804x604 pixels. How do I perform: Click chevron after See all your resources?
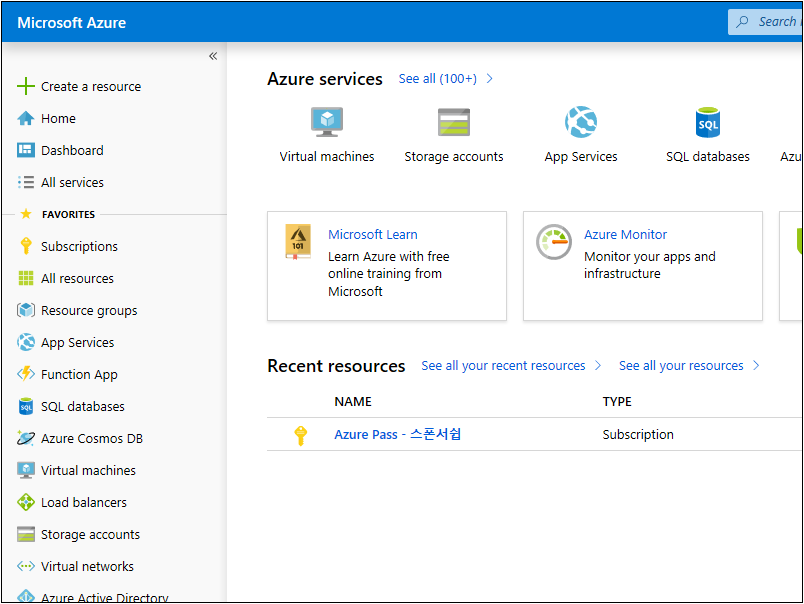click(756, 366)
